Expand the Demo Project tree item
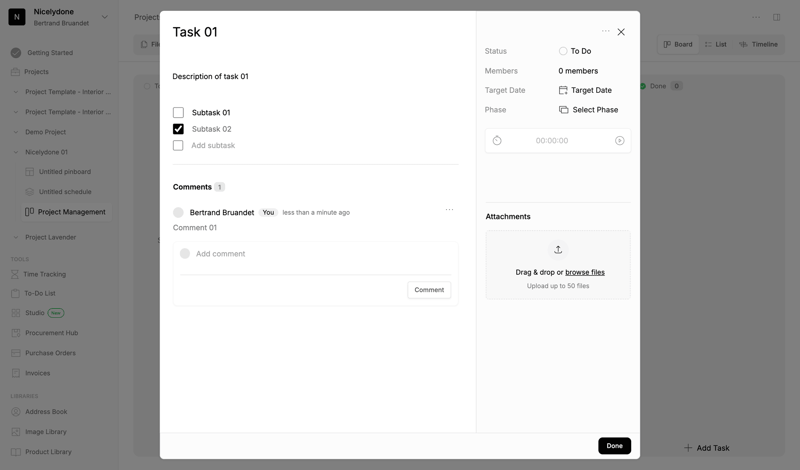Viewport: 800px width, 470px height. pos(16,132)
